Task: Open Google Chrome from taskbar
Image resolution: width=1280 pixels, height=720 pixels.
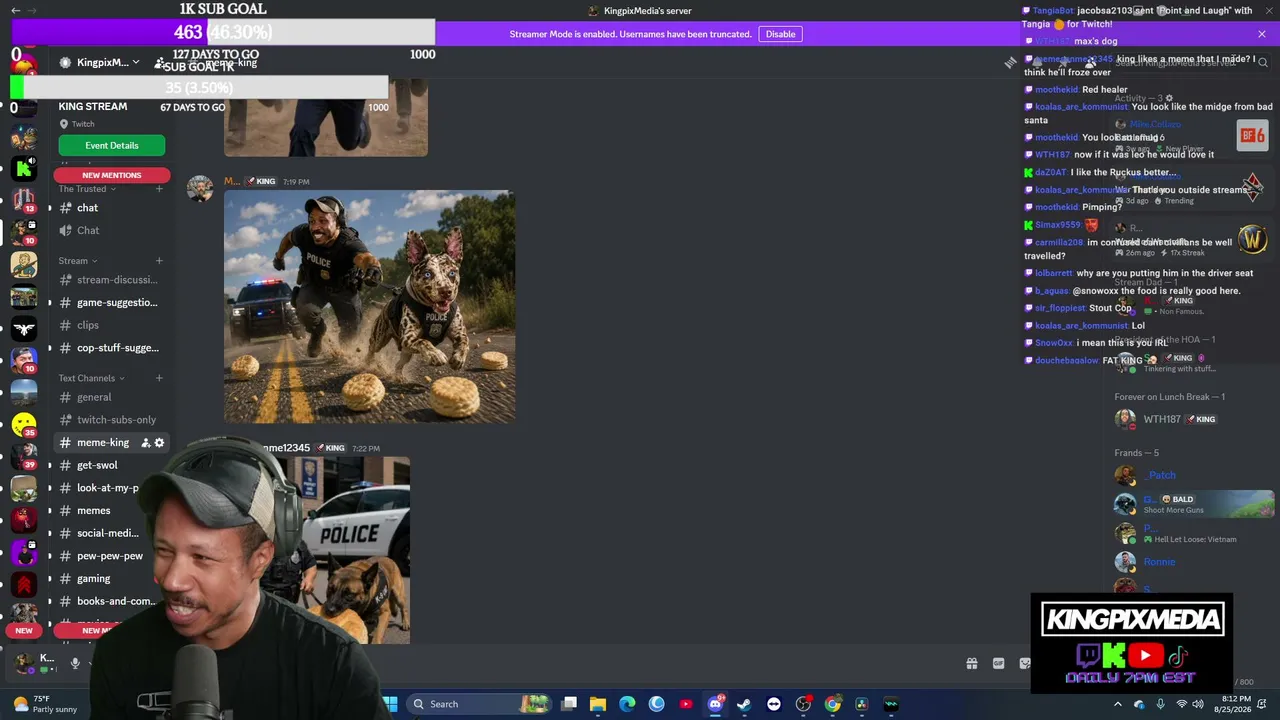Action: (x=832, y=704)
